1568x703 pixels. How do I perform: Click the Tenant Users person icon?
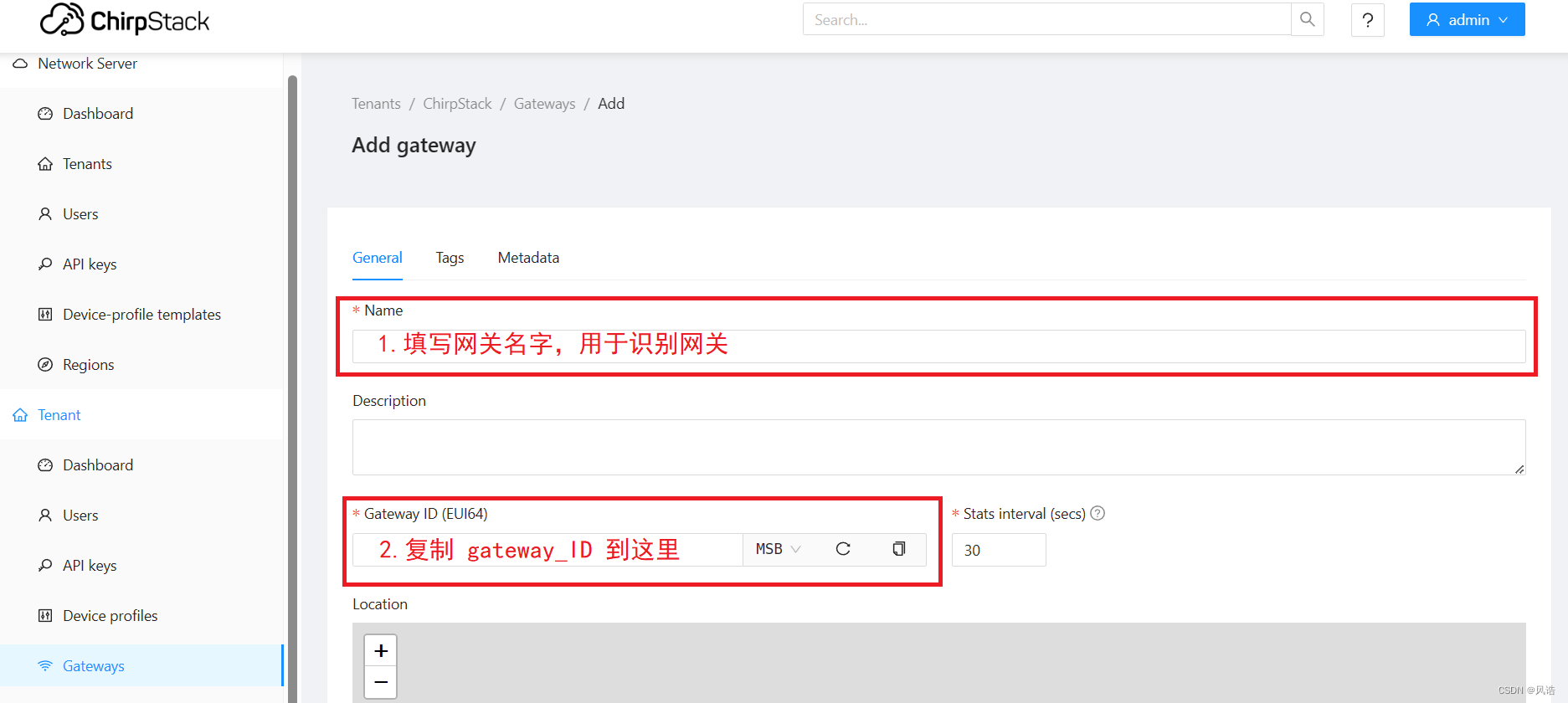click(45, 516)
